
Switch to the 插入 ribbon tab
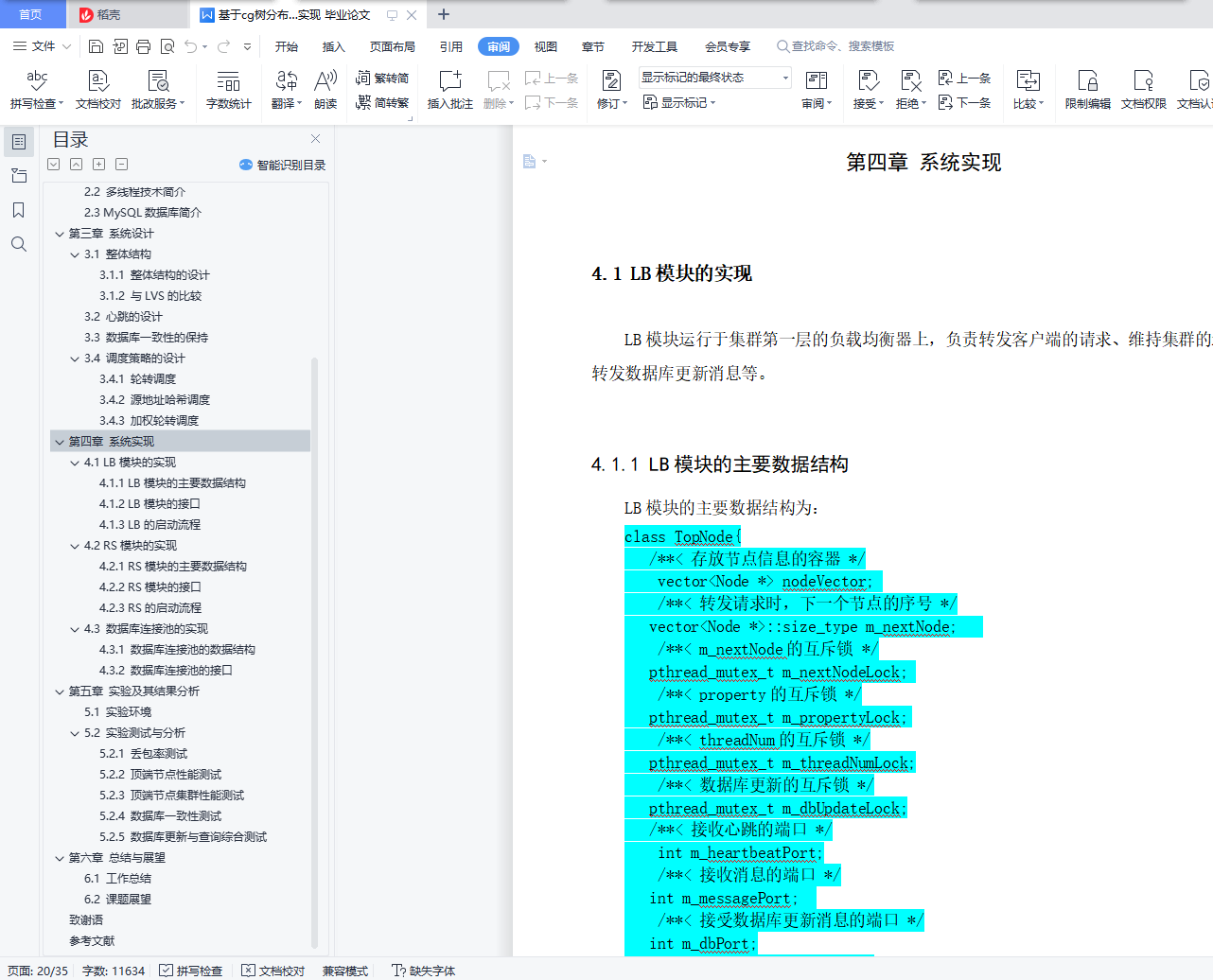(x=333, y=46)
